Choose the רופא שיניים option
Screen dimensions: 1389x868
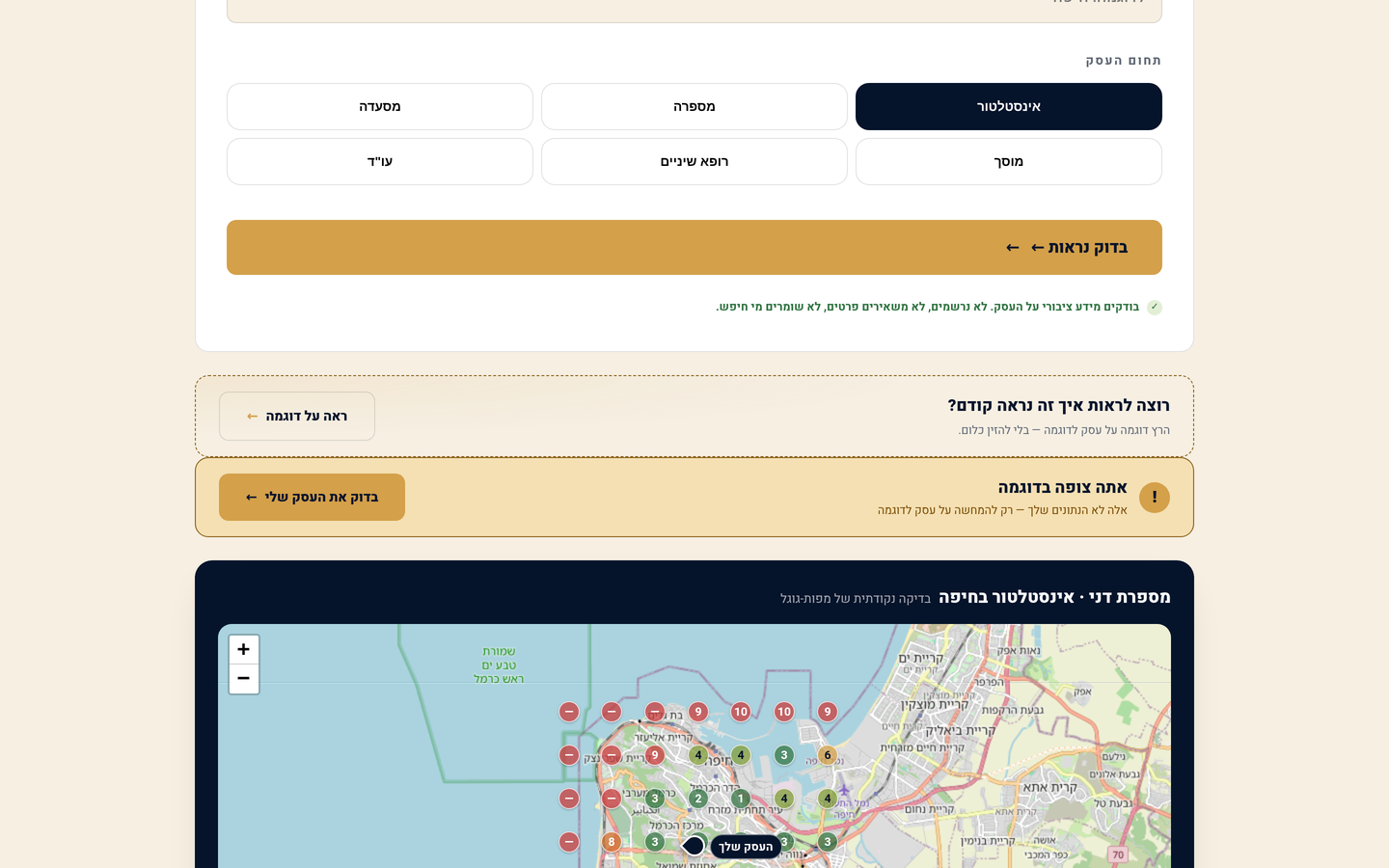pos(694,161)
